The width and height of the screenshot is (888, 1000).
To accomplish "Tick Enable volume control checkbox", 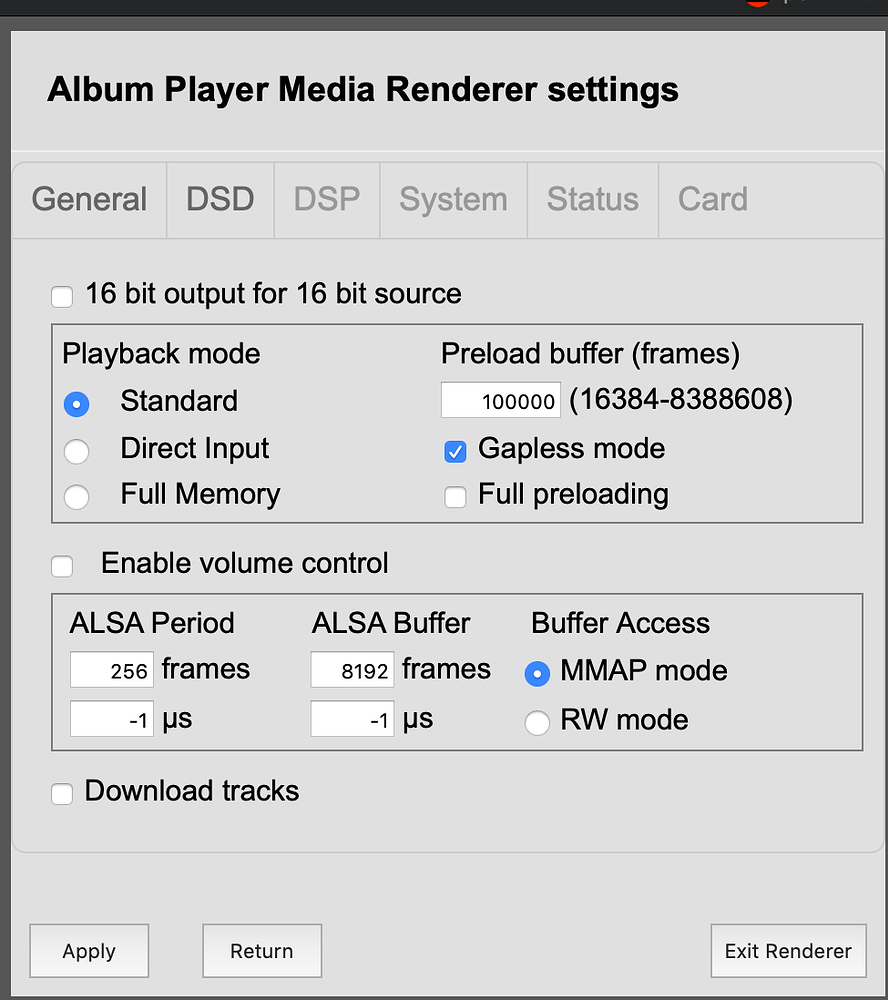I will pyautogui.click(x=62, y=566).
